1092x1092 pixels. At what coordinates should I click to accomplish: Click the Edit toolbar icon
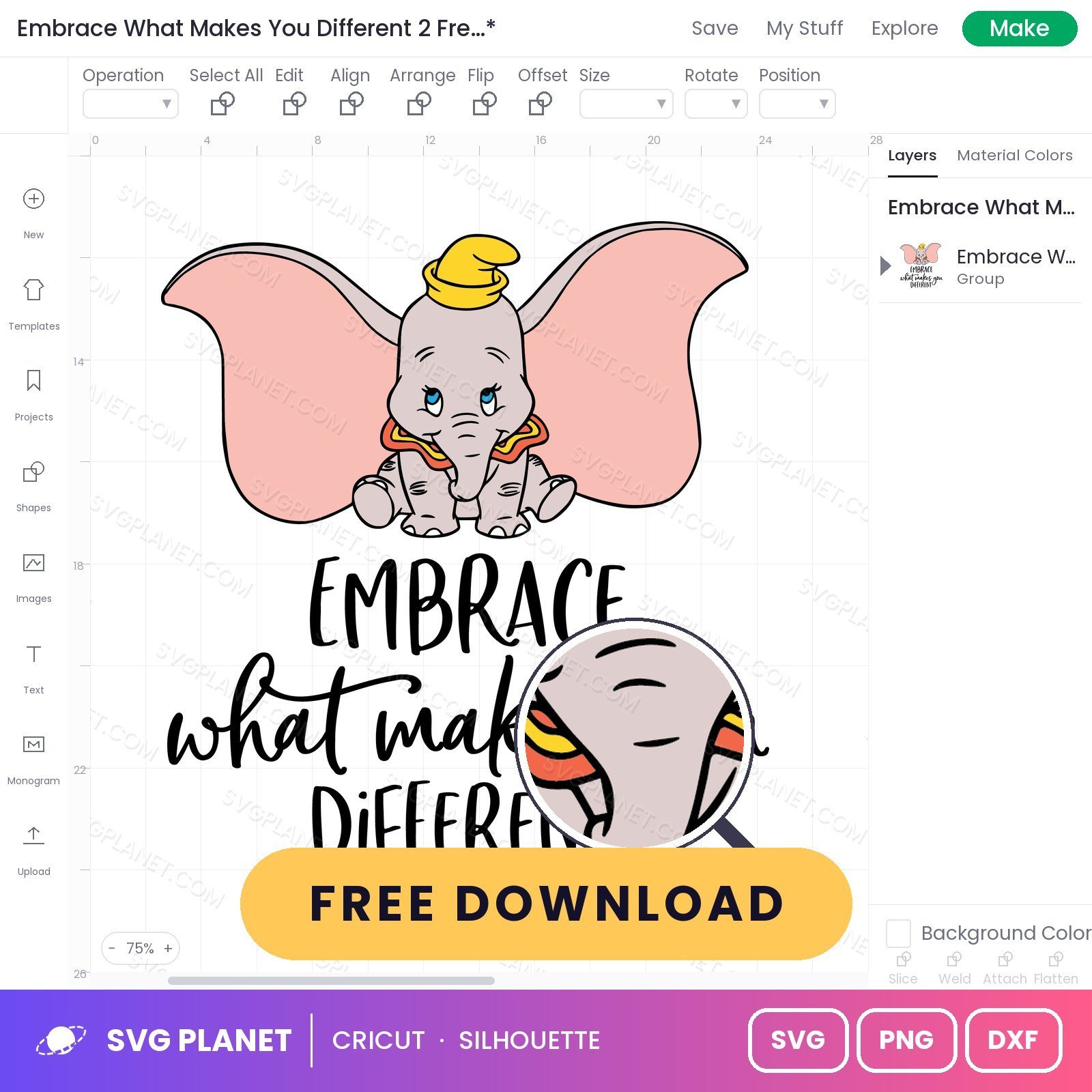[x=294, y=104]
